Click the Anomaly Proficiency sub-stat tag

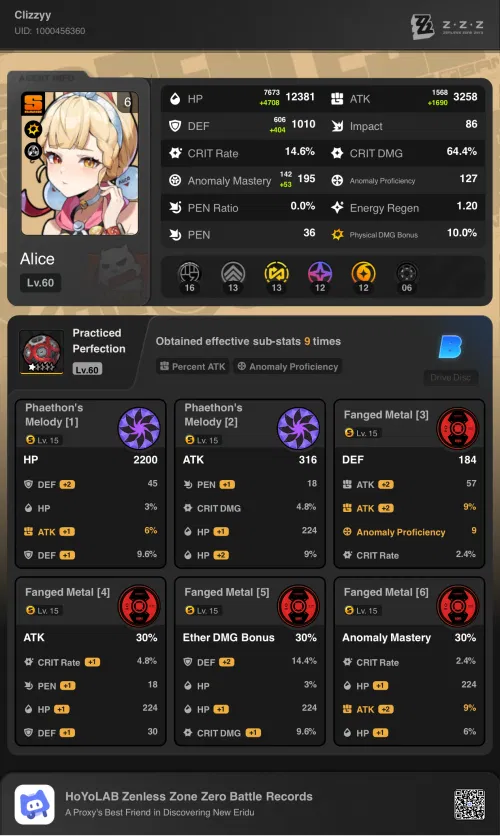(x=288, y=366)
